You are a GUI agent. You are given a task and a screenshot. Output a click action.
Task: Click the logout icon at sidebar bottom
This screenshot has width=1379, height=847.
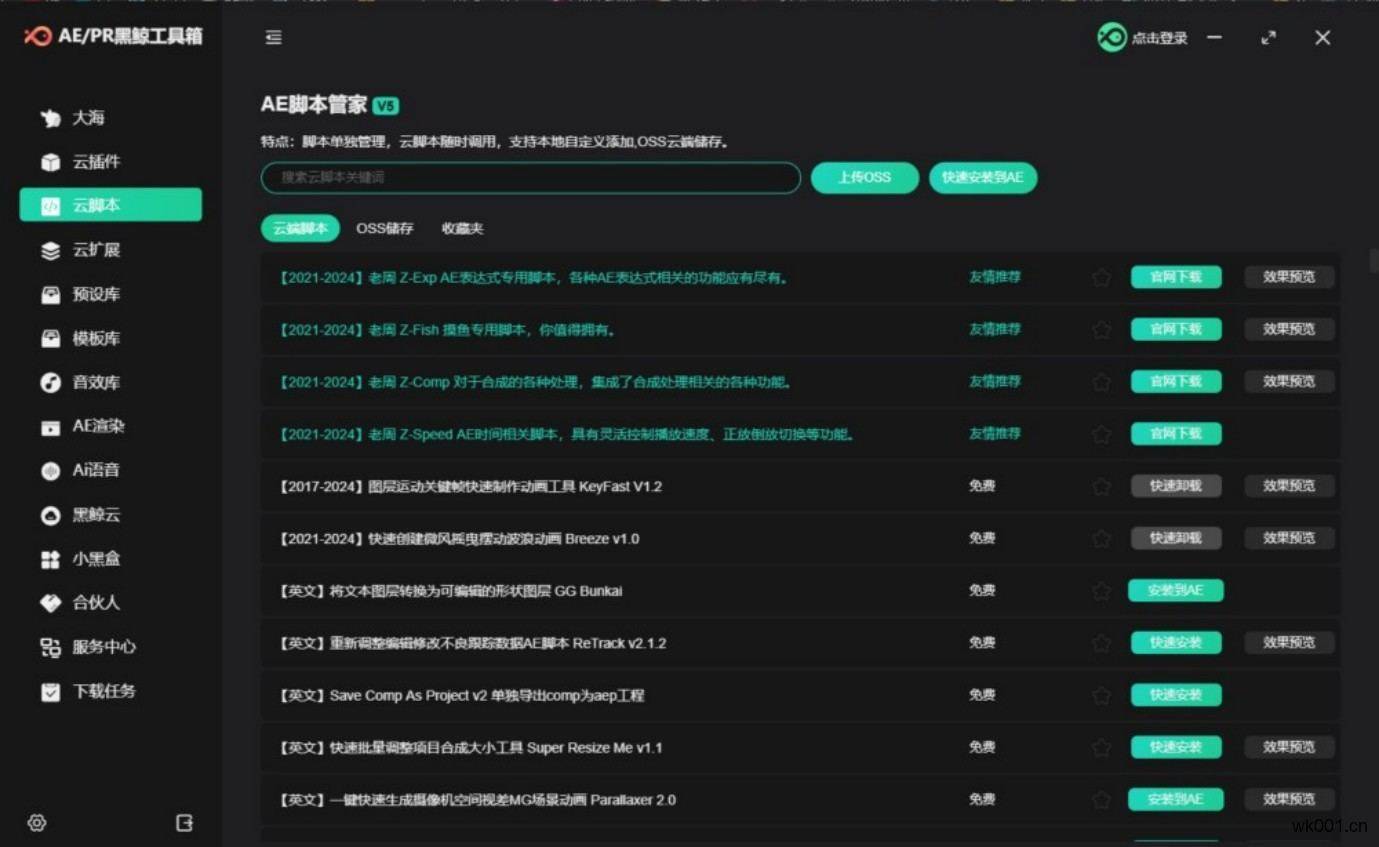coord(184,823)
